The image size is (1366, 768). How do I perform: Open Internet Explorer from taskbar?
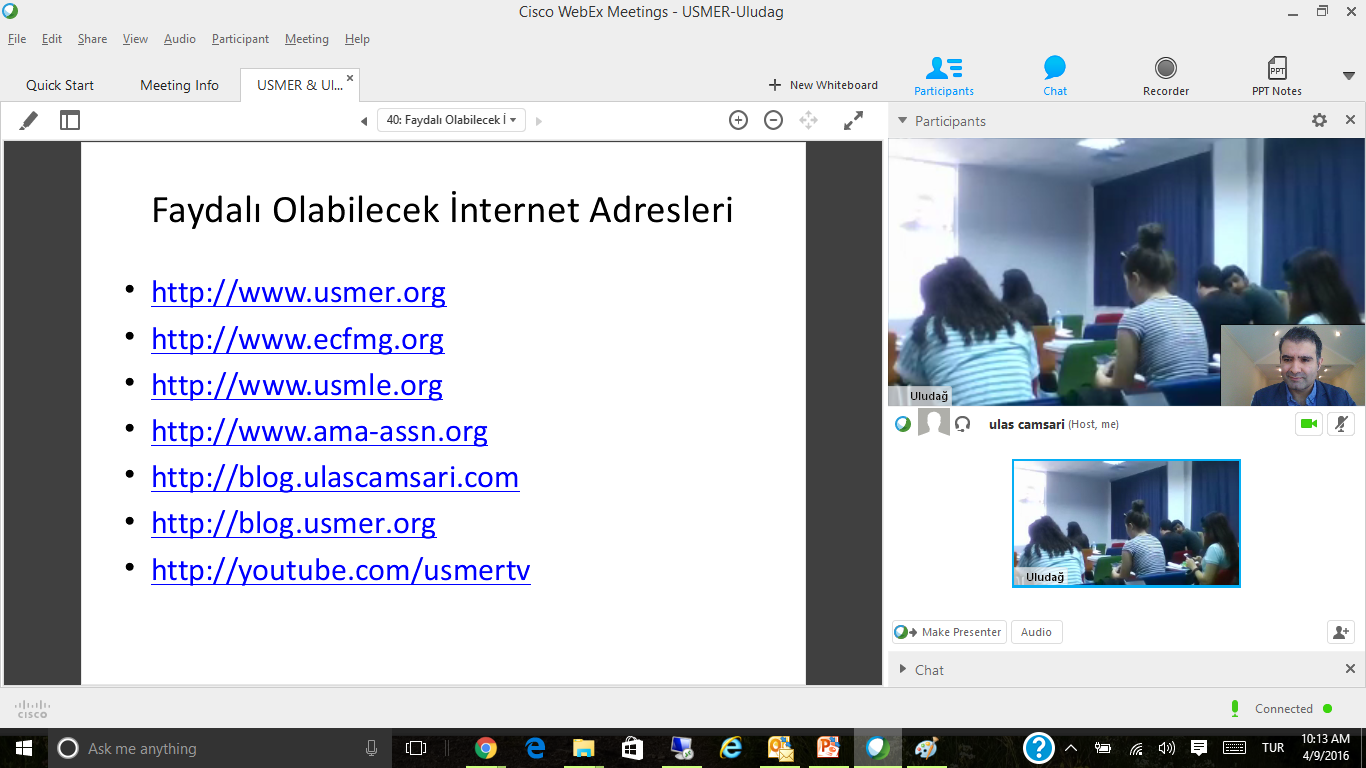click(x=731, y=748)
